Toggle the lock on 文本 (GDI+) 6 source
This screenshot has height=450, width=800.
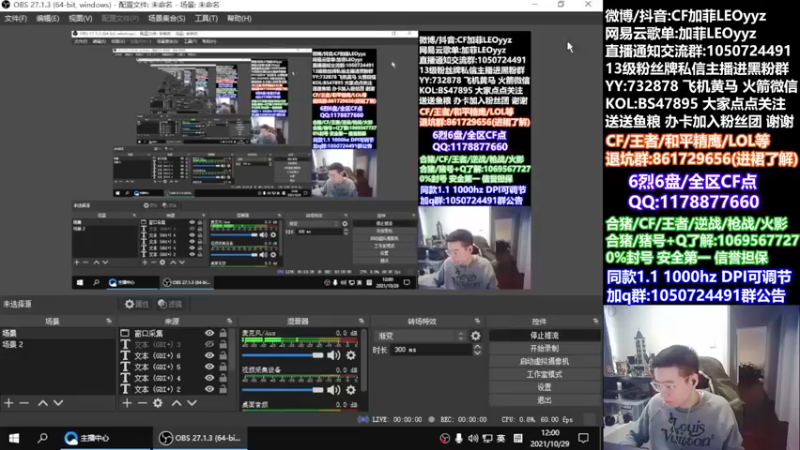coord(223,356)
